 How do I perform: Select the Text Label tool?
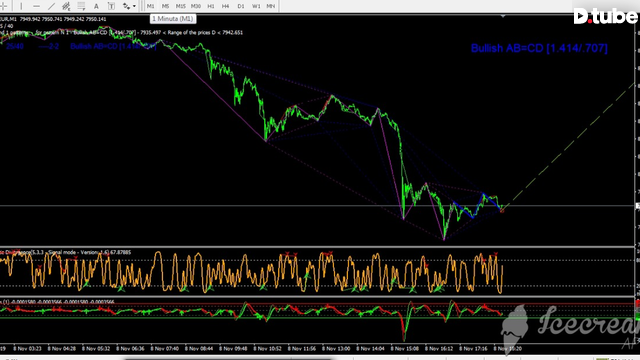point(111,6)
